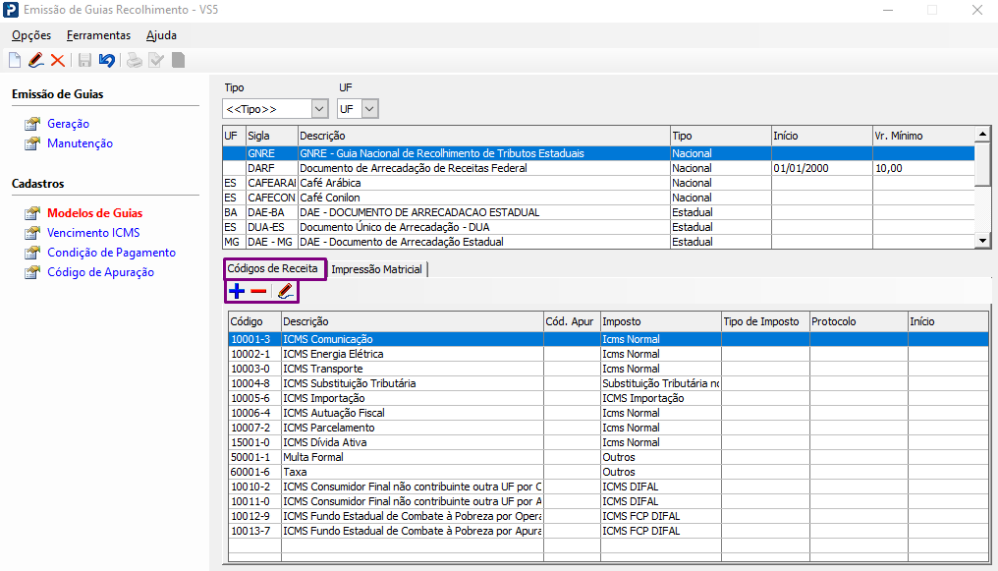Click the icon beside Vencimento ICMS
Screen dimensions: 998x571
tap(32, 233)
